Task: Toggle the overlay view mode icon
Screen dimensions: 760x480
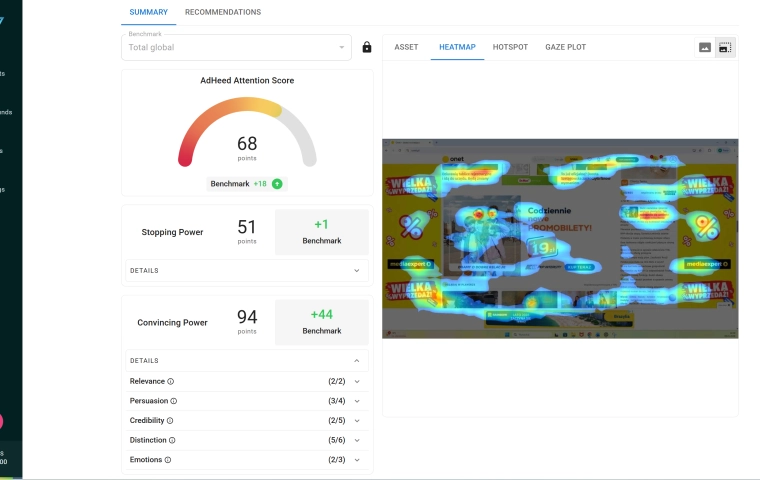Action: pos(725,47)
